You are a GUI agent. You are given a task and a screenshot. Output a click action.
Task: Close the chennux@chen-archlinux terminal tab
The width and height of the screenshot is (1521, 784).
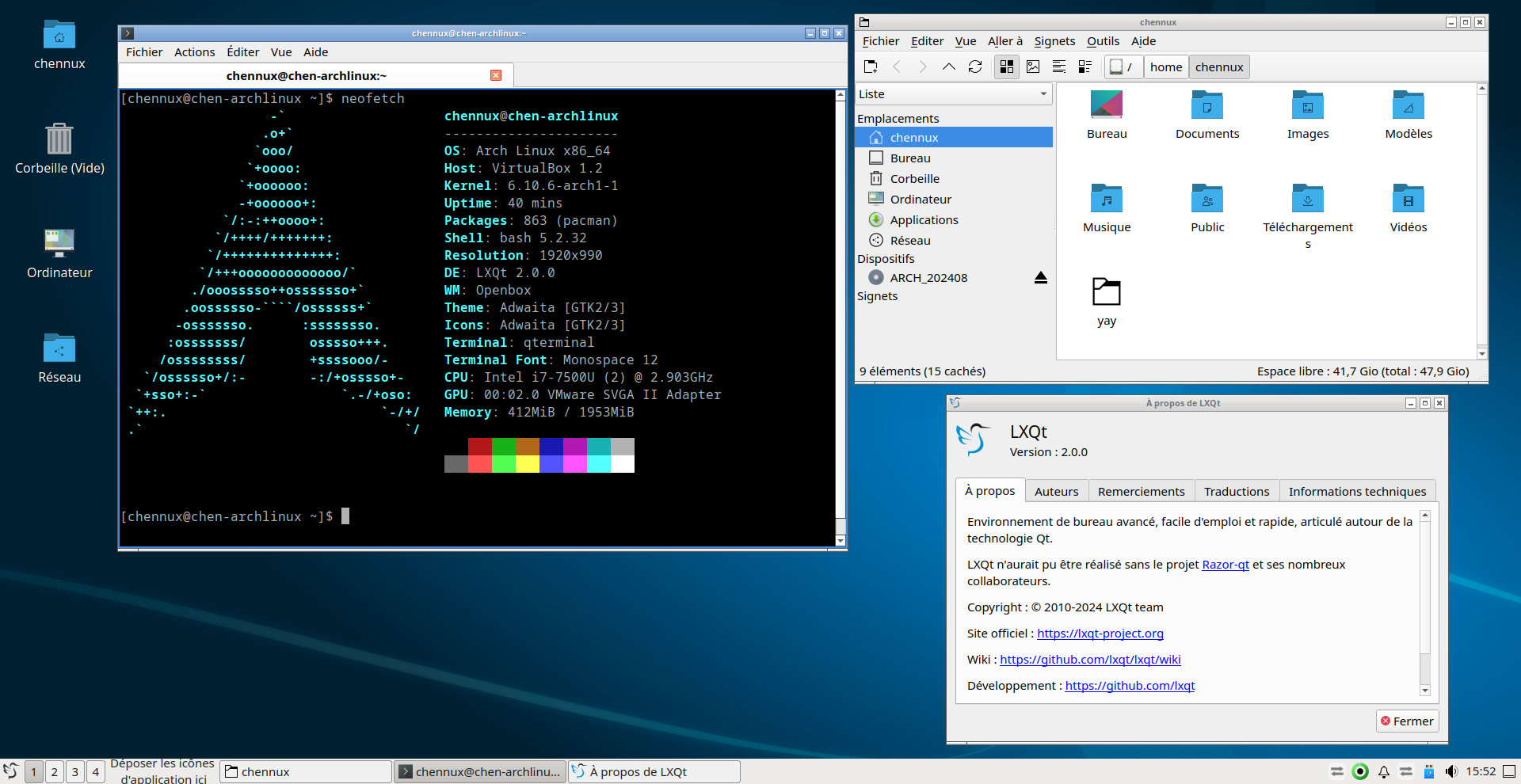[496, 75]
